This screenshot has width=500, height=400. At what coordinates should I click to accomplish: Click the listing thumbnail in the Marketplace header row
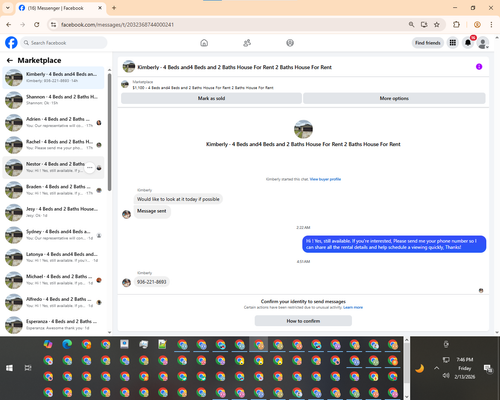pyautogui.click(x=125, y=84)
